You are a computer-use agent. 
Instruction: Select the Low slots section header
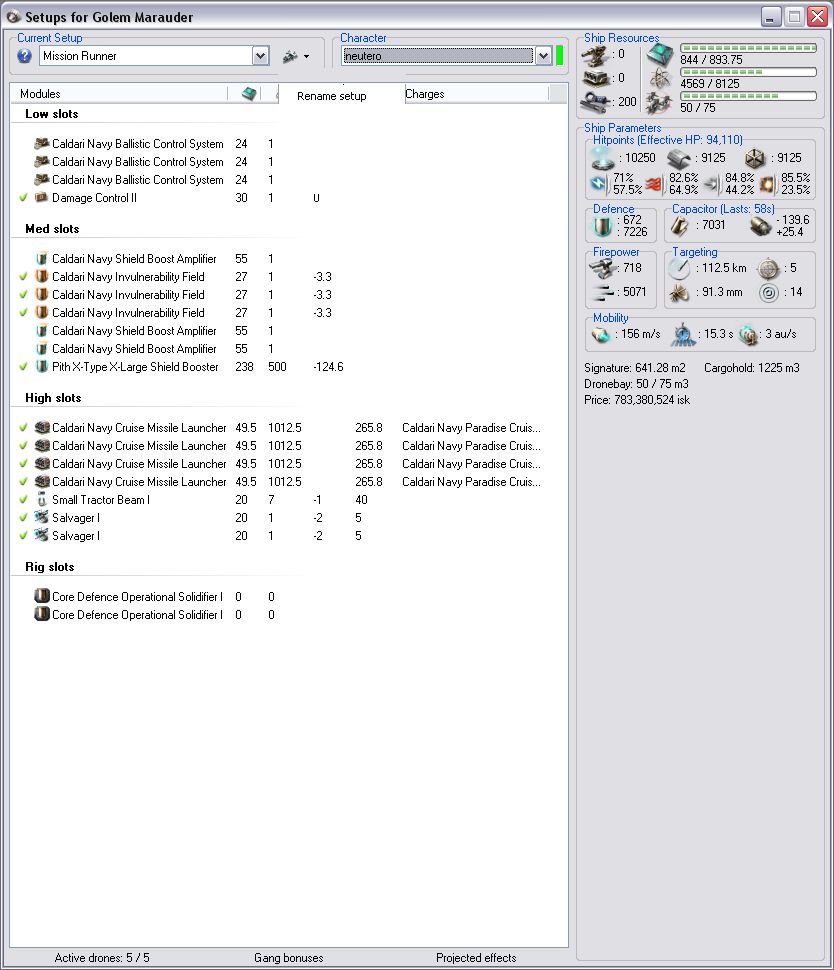click(51, 114)
